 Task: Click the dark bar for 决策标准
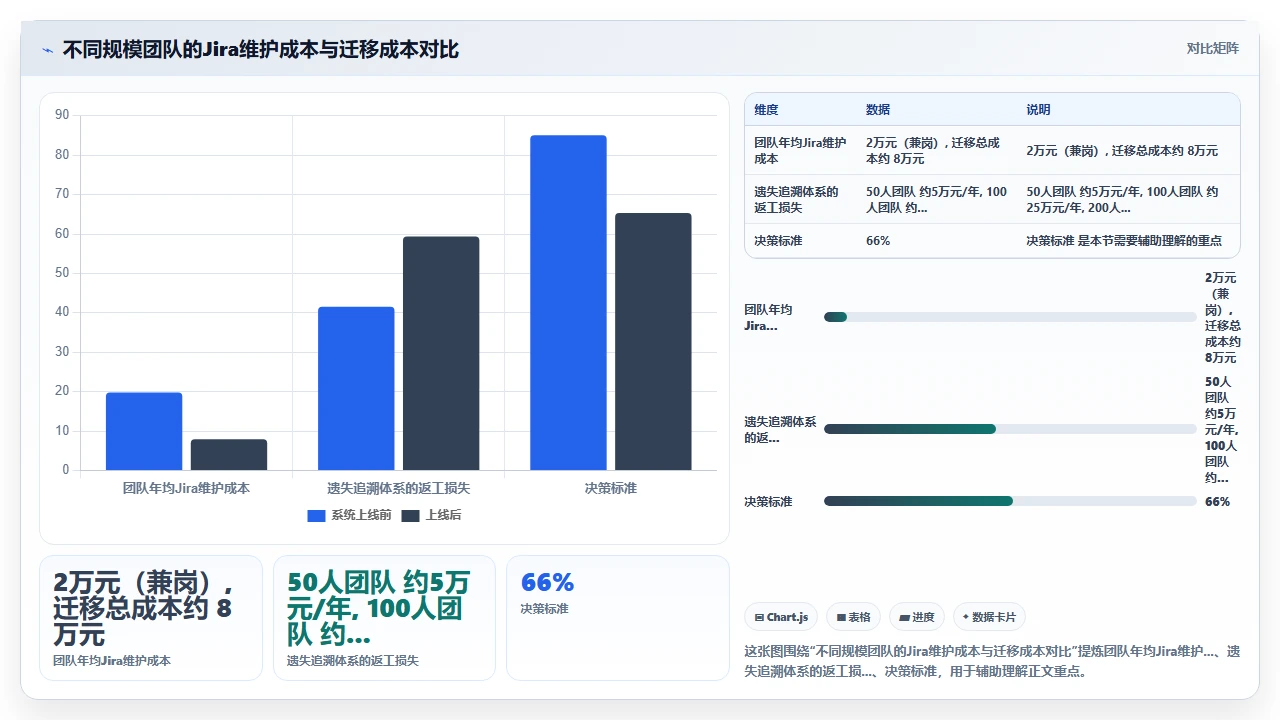tap(653, 341)
